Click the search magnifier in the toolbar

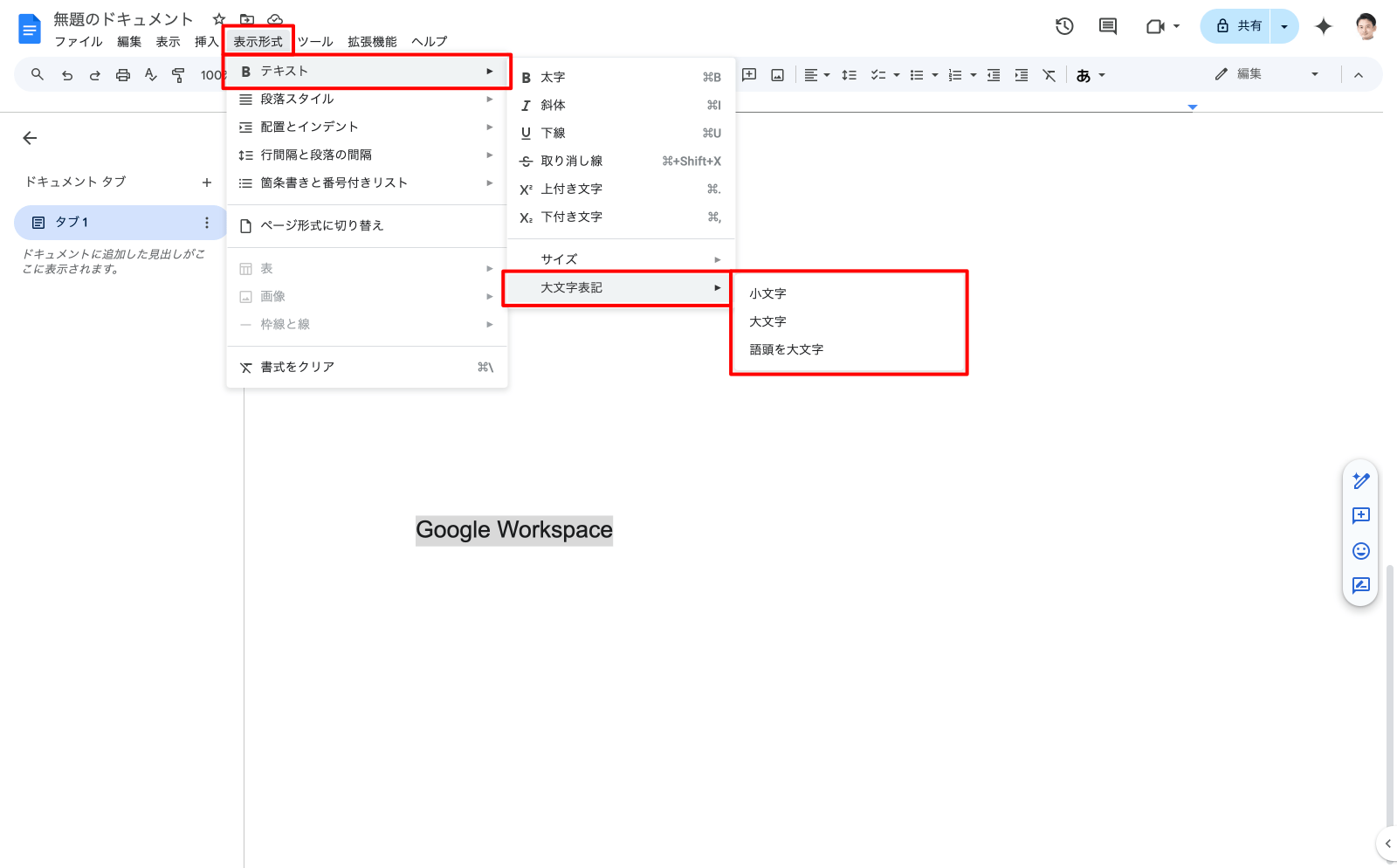coord(38,75)
